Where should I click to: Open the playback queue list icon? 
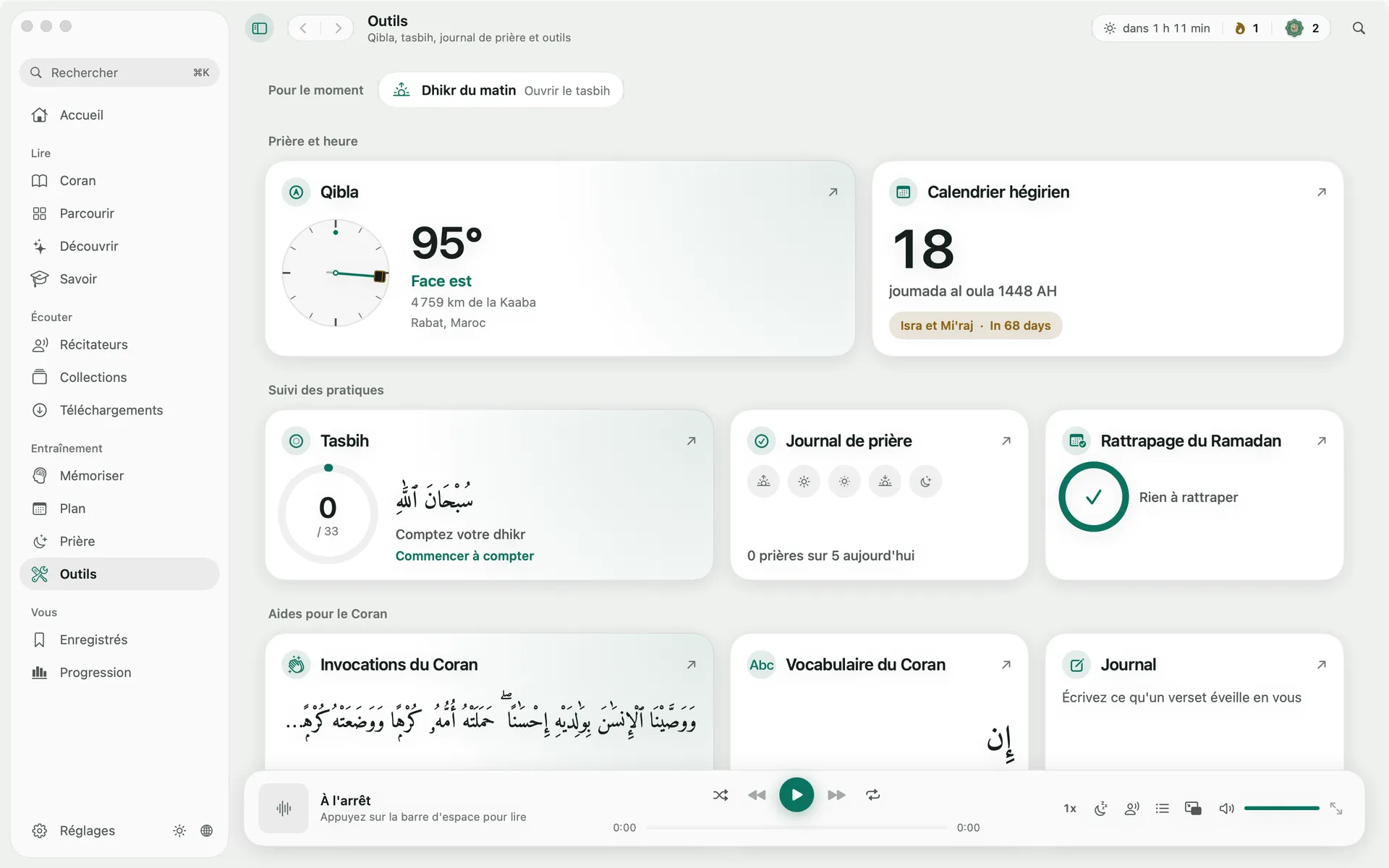[x=1163, y=808]
